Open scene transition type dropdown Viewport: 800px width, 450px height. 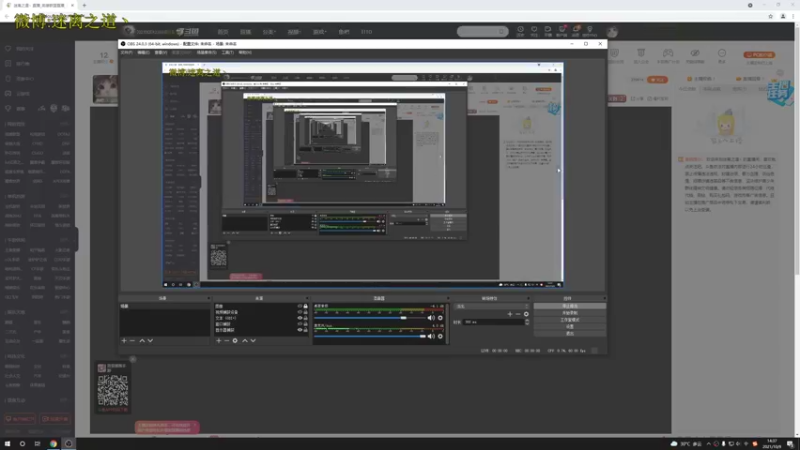492,306
